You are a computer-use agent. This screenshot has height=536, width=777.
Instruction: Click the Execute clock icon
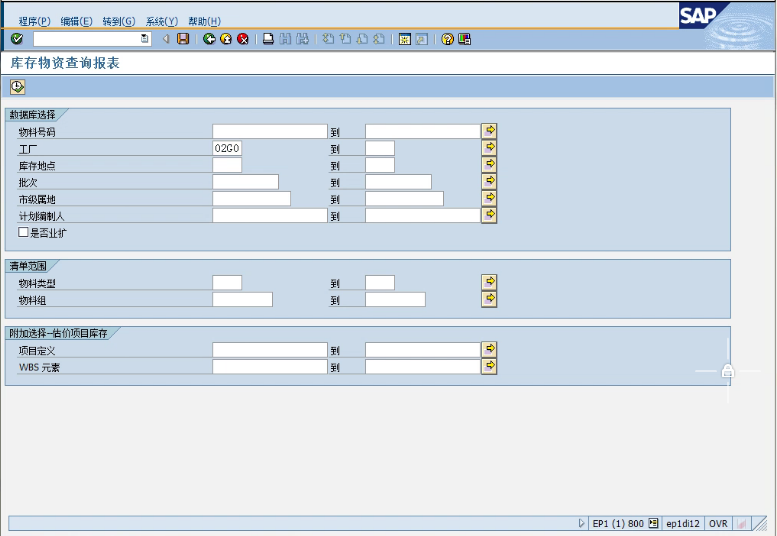coord(17,87)
